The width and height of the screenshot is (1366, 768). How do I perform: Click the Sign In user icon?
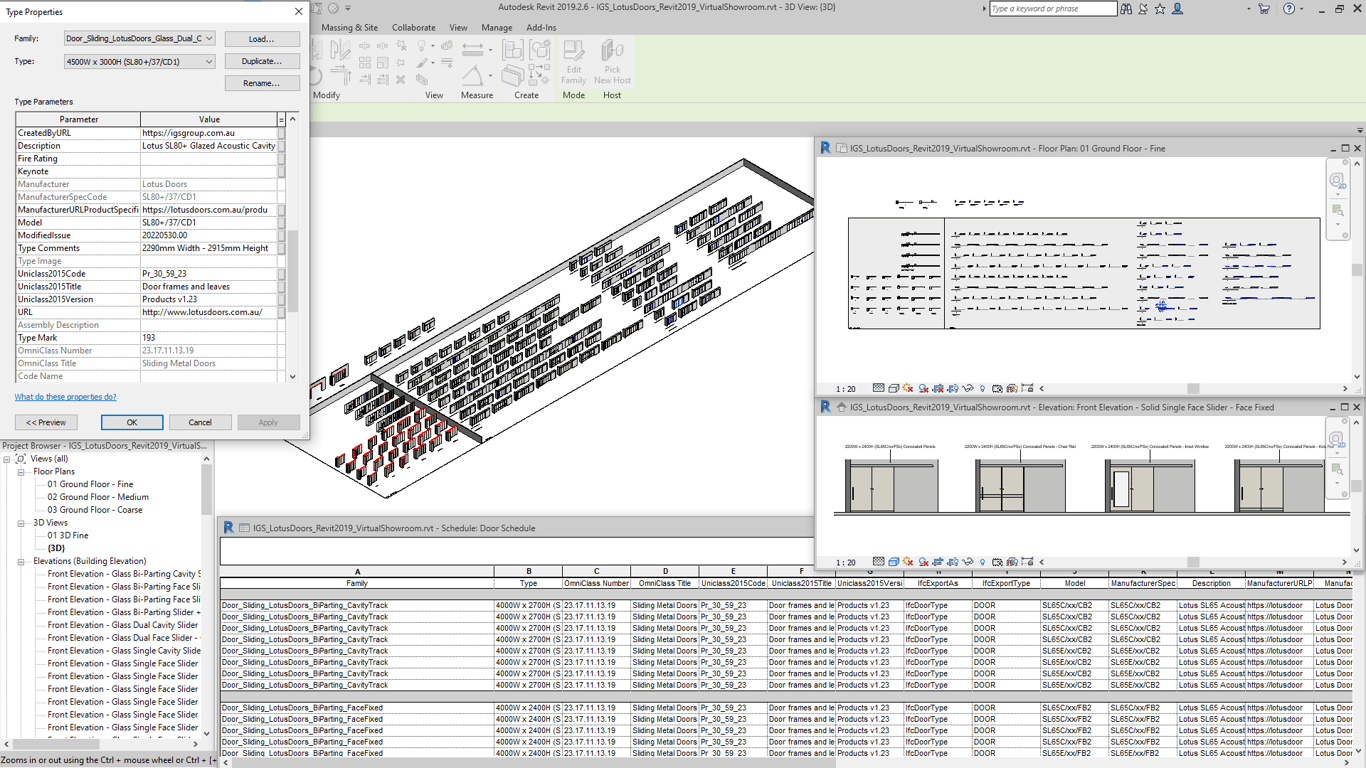coord(1178,9)
